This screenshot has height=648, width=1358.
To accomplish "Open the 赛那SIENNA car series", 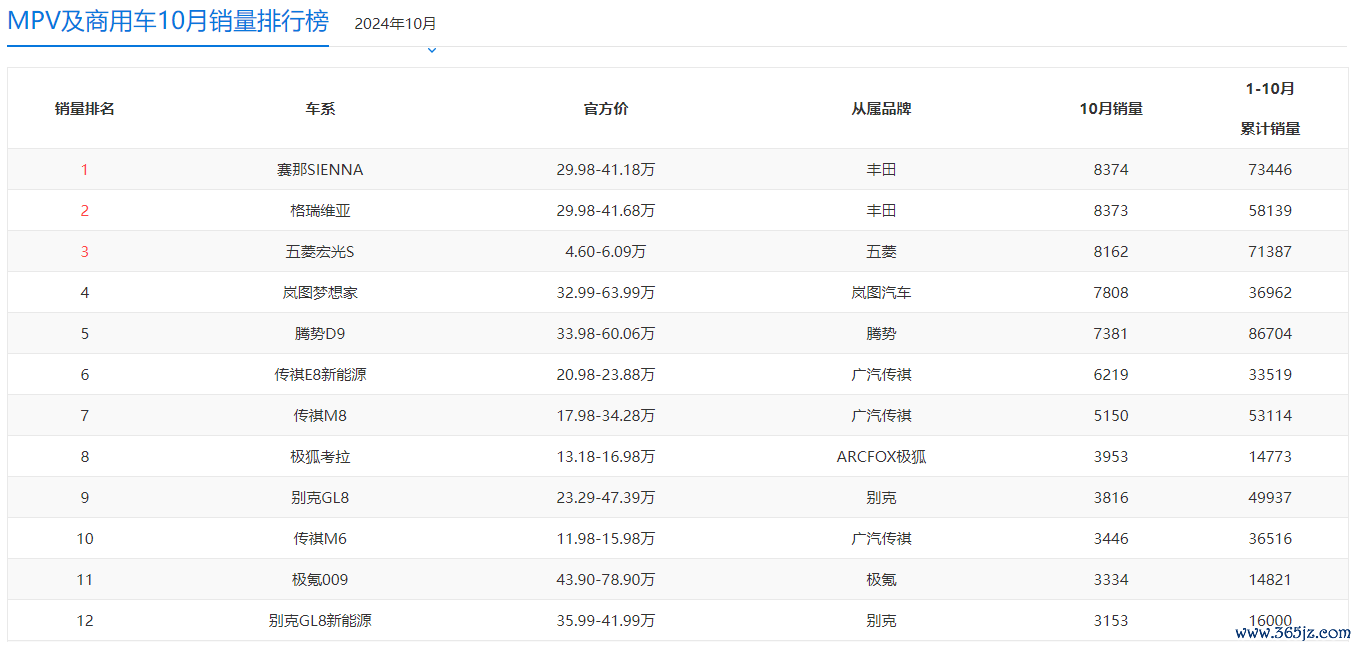I will coord(320,170).
